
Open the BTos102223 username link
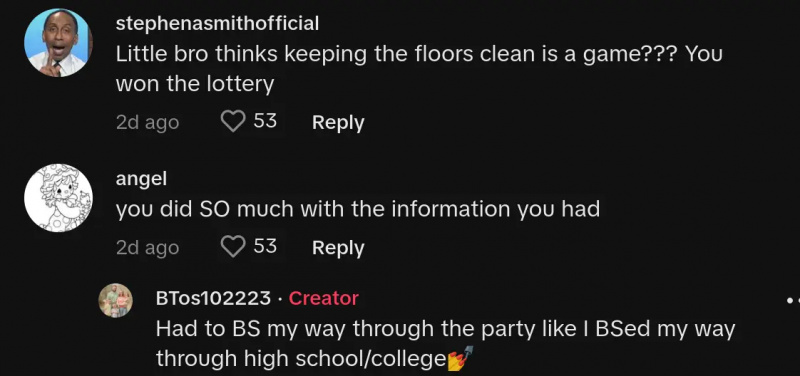213,298
